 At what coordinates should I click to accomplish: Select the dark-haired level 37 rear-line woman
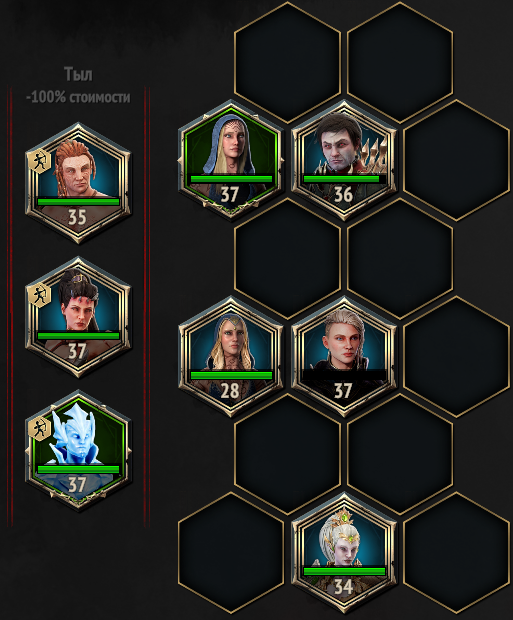coord(78,317)
